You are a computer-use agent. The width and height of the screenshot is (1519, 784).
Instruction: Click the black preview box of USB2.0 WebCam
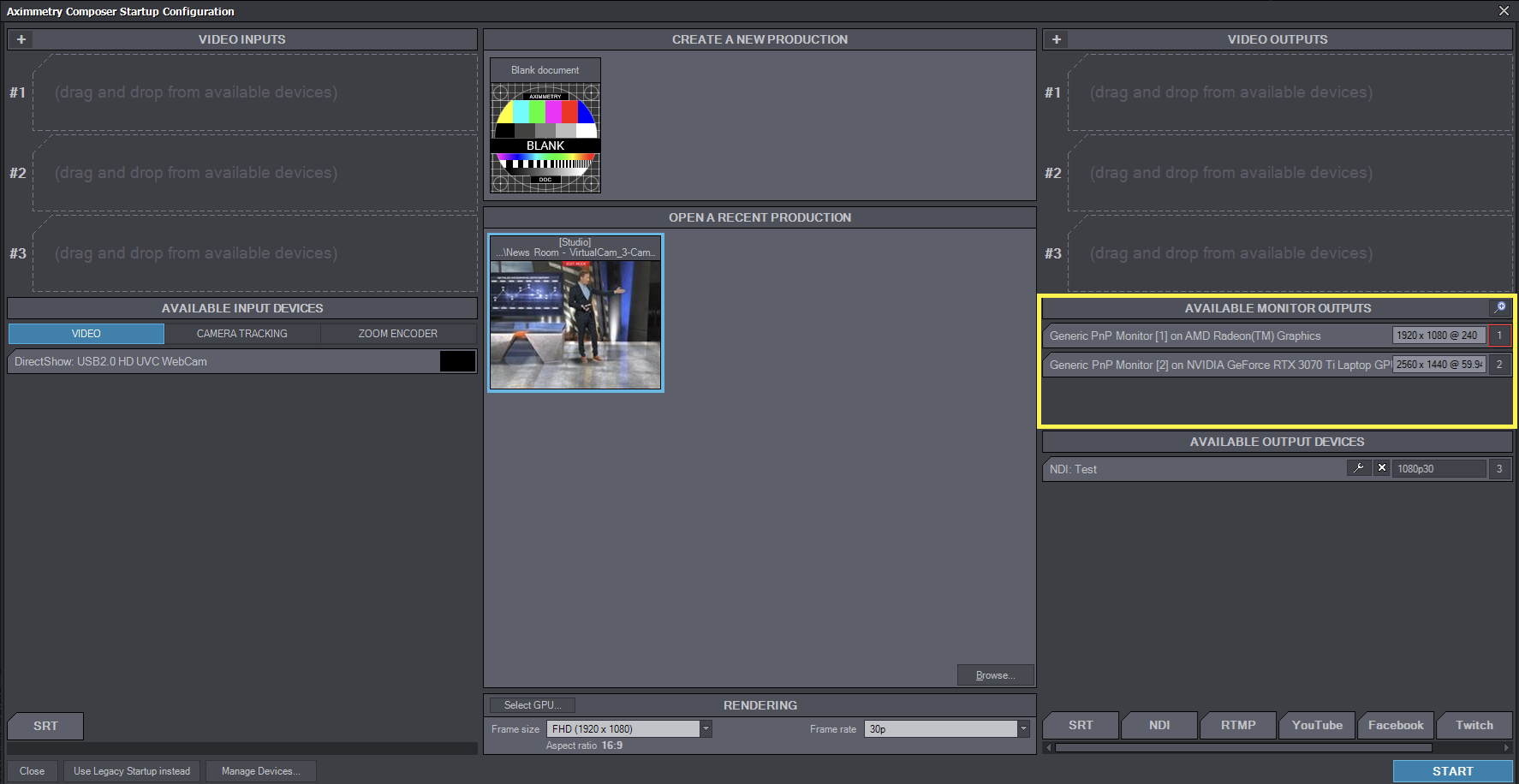[x=457, y=361]
